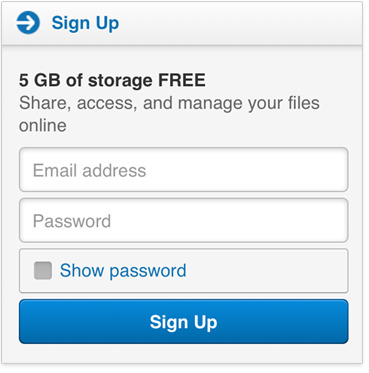
Task: Enable the Show password checkbox
Action: point(43,270)
